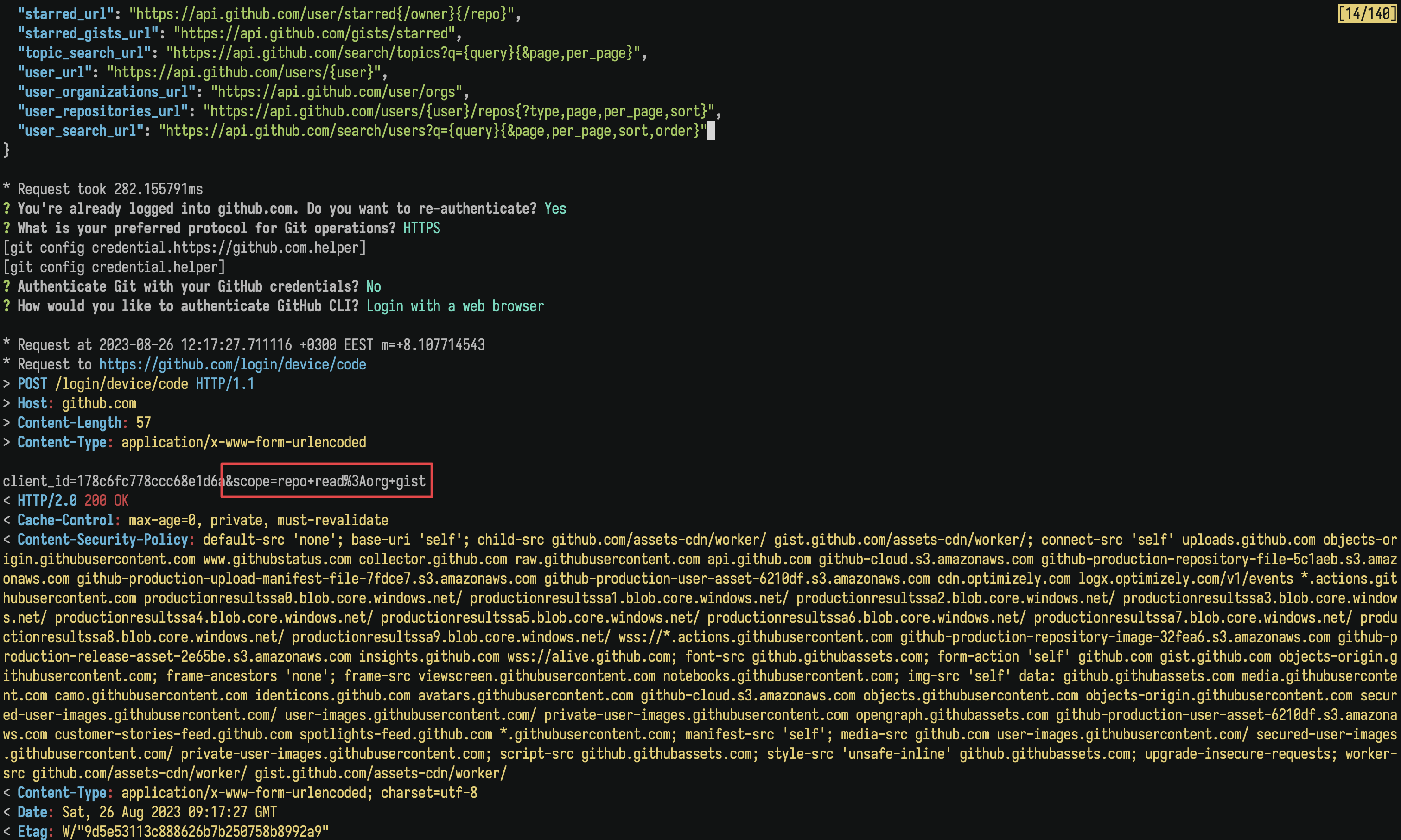Click the closing brace of the JSON

(7, 150)
